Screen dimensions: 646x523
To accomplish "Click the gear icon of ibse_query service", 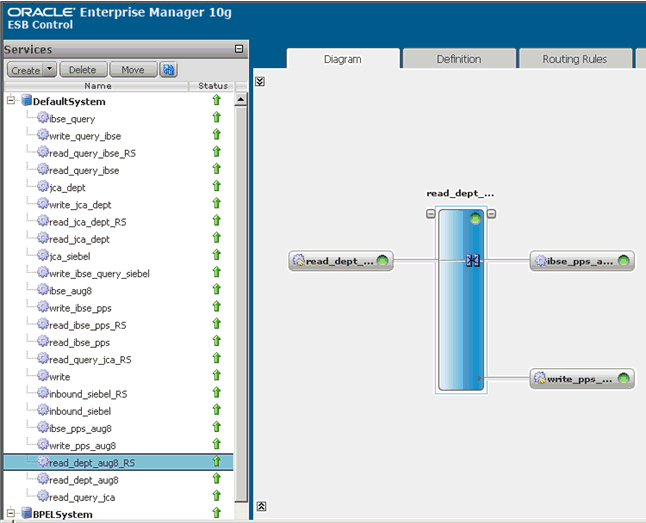I will click(x=43, y=118).
